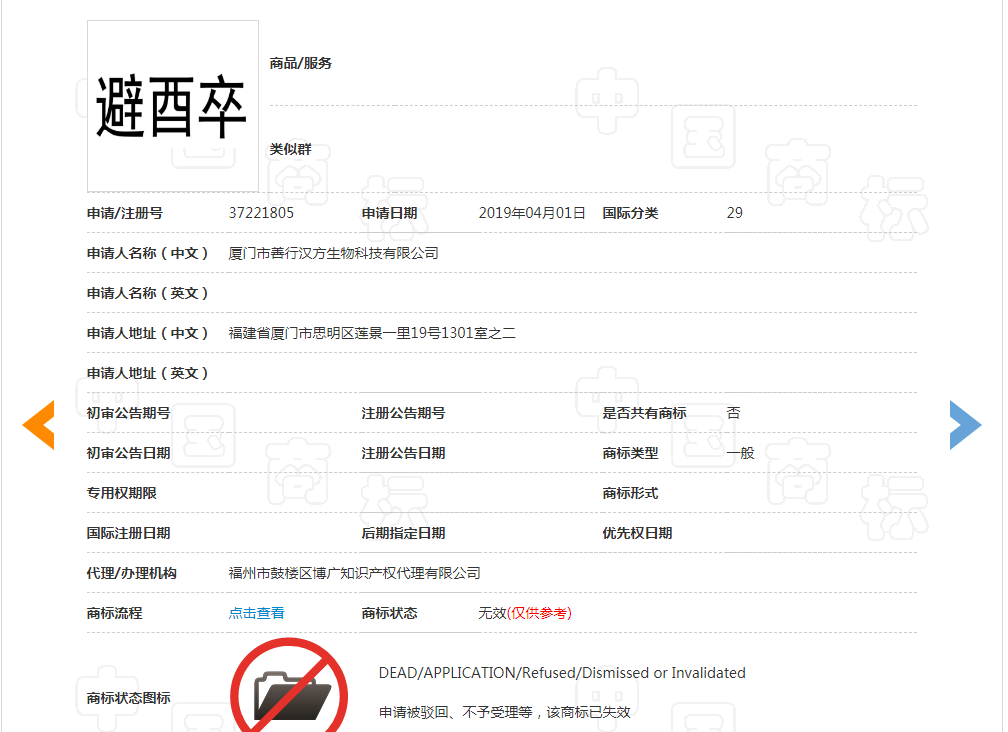Screen dimensions: 1008x732
Task: Select the registration number 37221805
Action: coord(261,213)
